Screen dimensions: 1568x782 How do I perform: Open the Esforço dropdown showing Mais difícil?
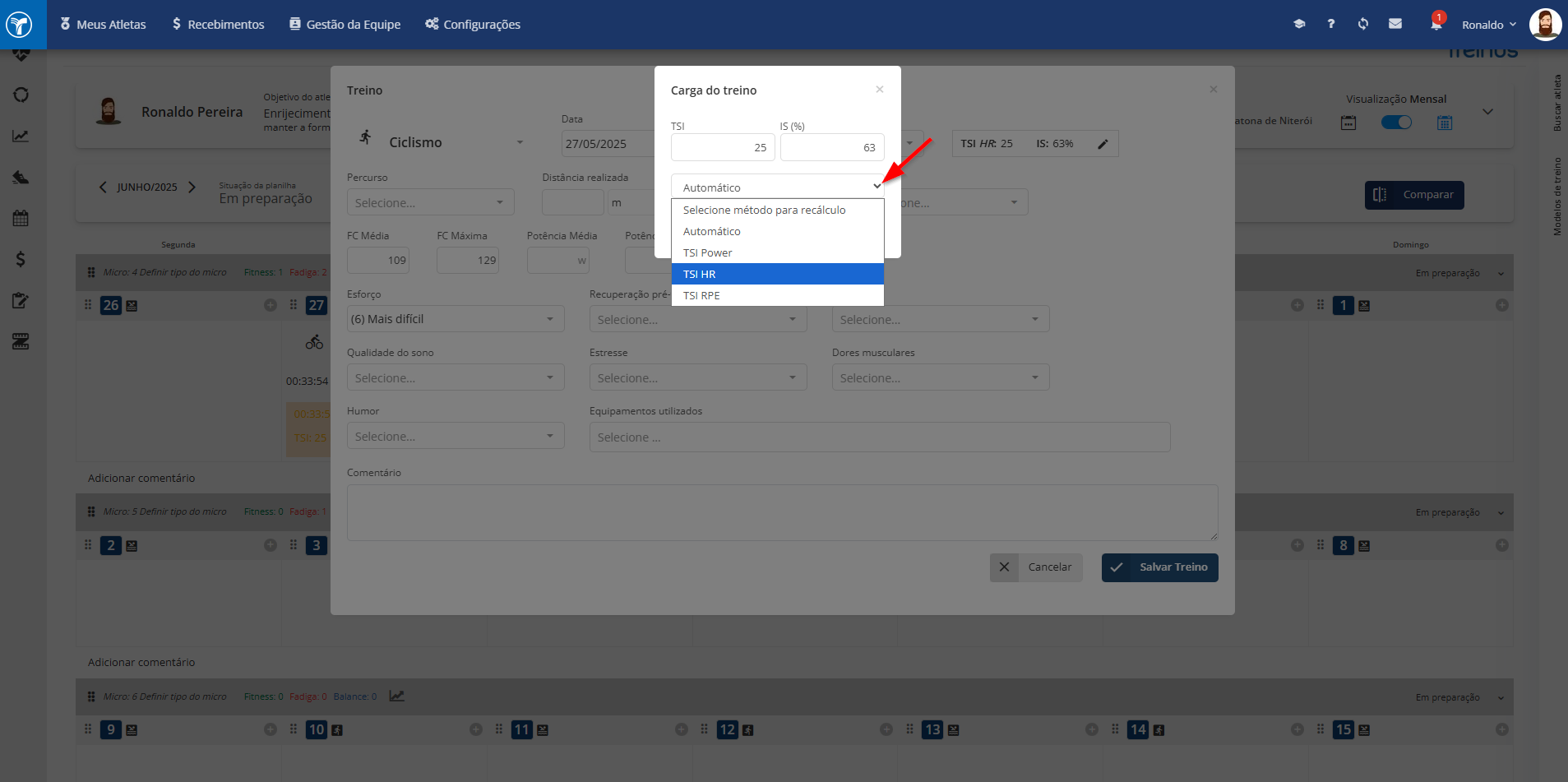(x=456, y=319)
